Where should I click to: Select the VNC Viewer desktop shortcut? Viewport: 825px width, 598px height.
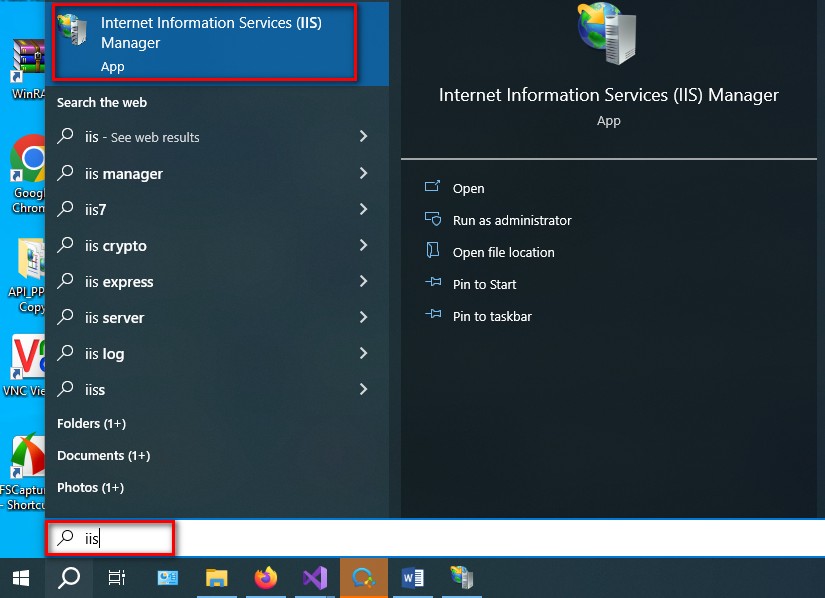point(24,366)
